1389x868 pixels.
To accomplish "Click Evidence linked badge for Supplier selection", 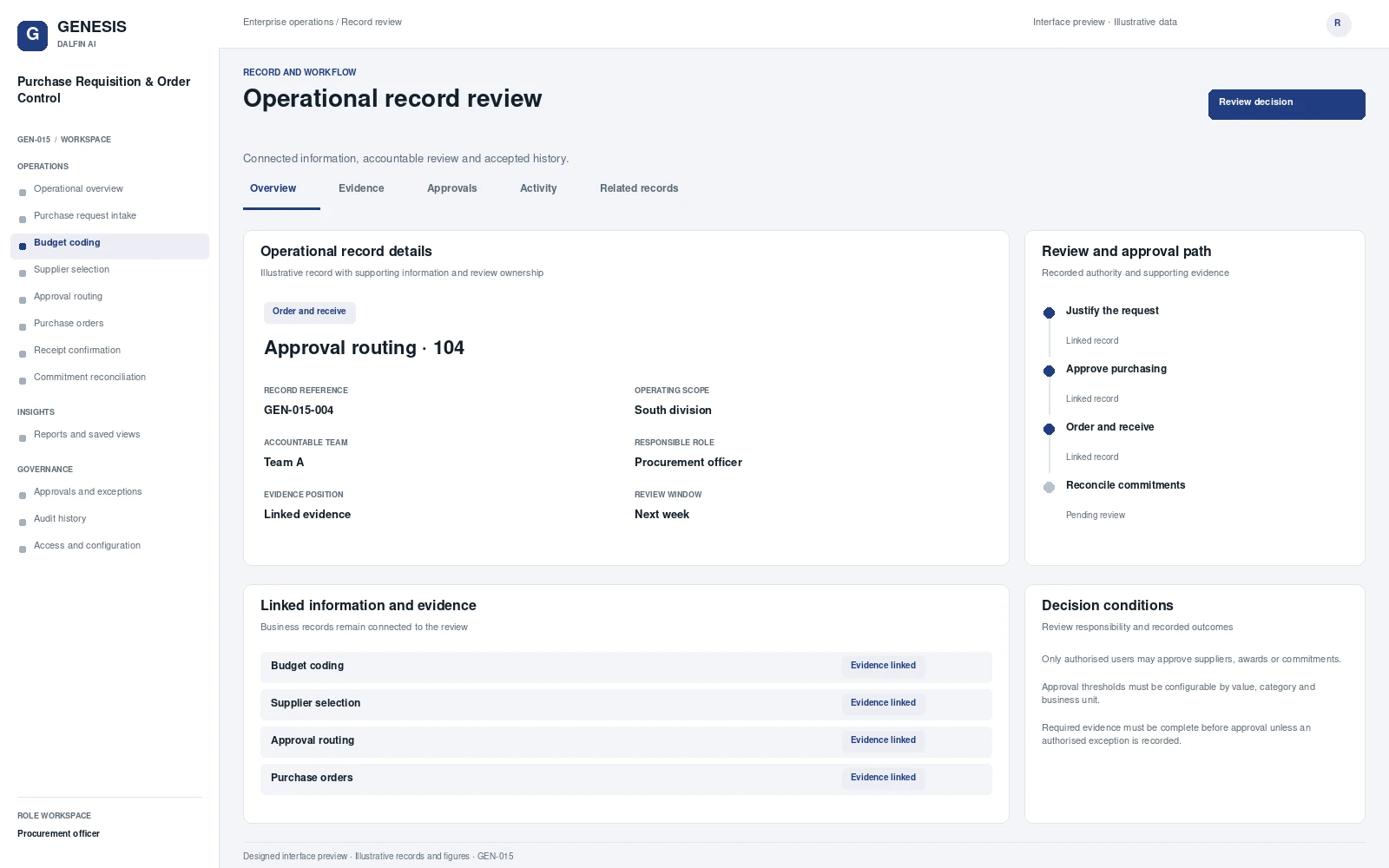I will coord(883,703).
